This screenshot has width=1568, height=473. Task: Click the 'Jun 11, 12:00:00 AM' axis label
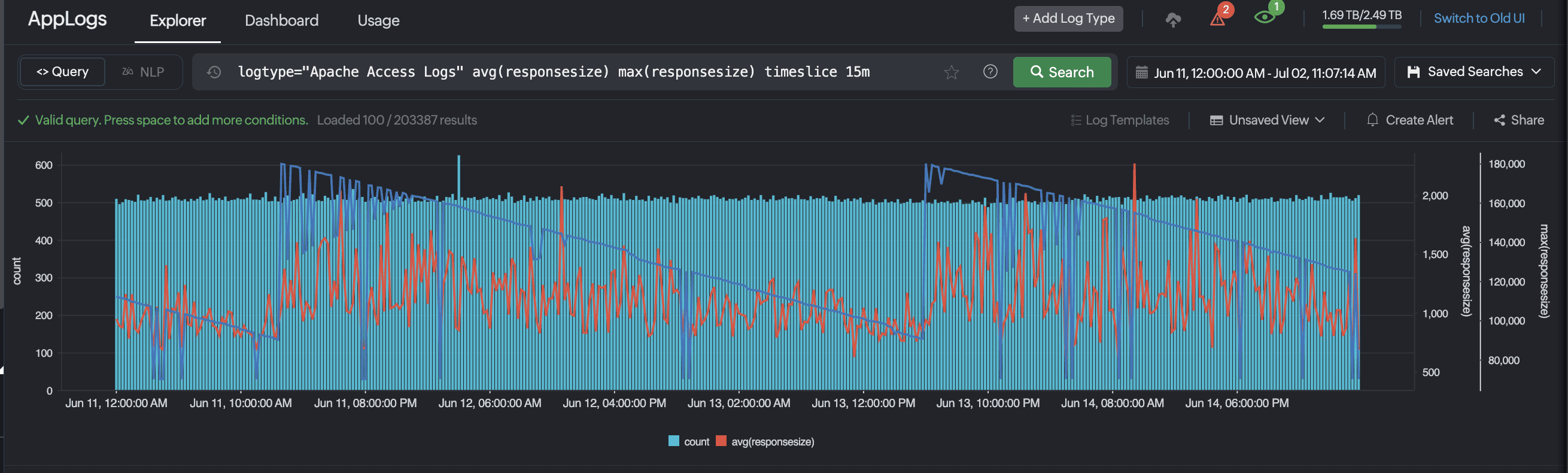click(116, 403)
